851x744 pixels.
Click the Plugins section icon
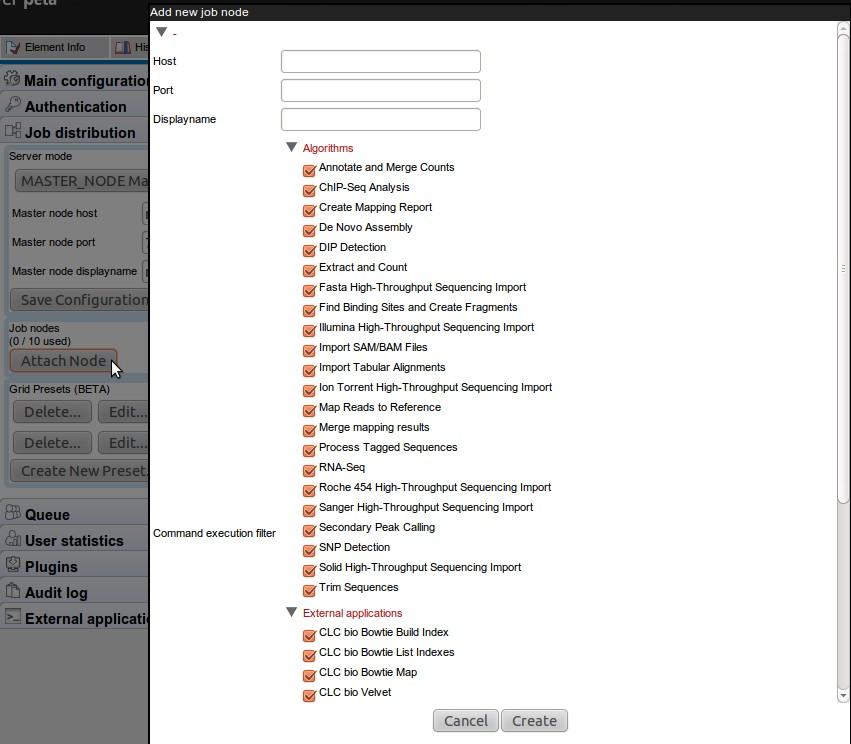[x=12, y=564]
